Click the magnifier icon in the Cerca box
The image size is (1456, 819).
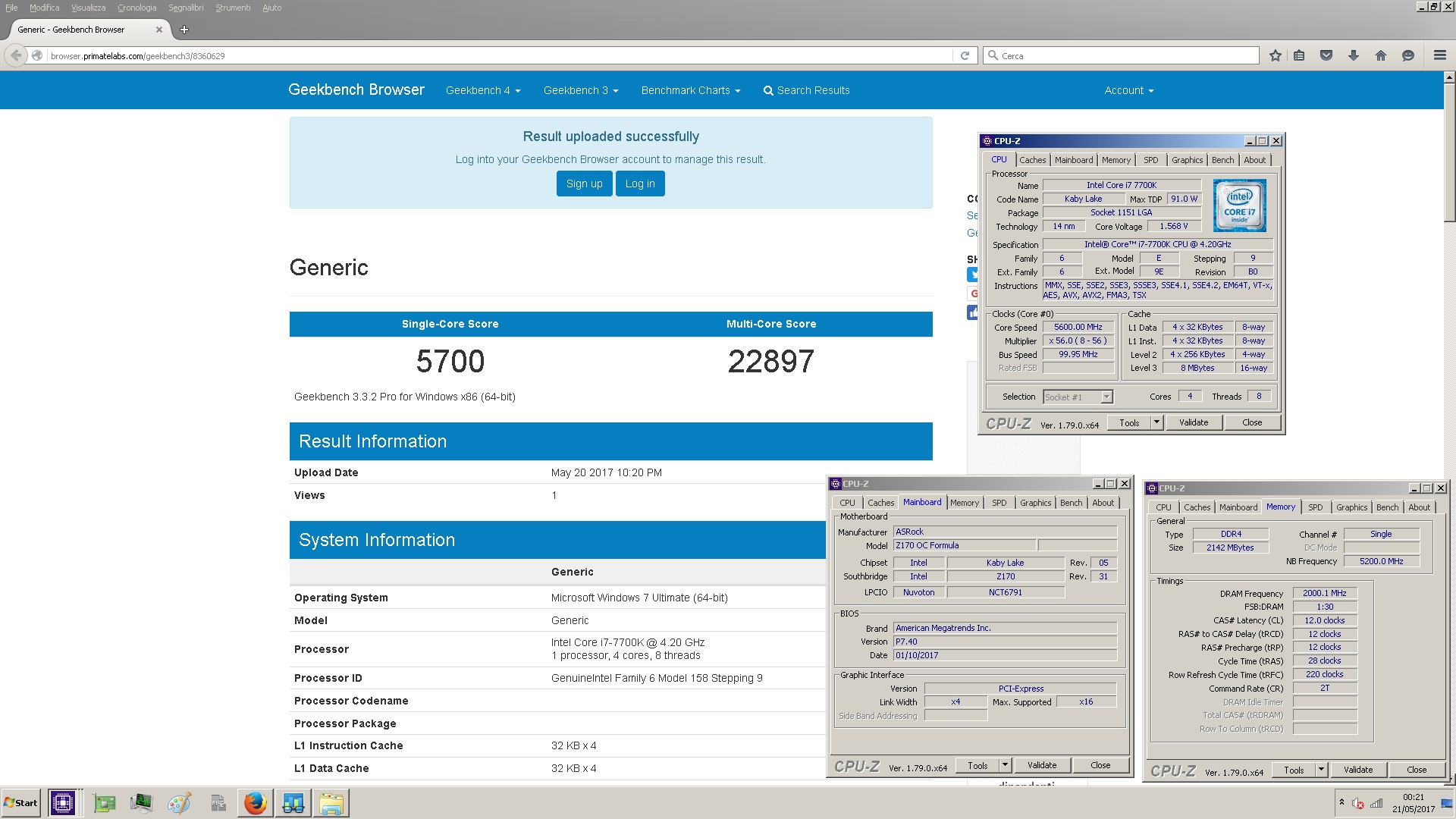pos(993,55)
